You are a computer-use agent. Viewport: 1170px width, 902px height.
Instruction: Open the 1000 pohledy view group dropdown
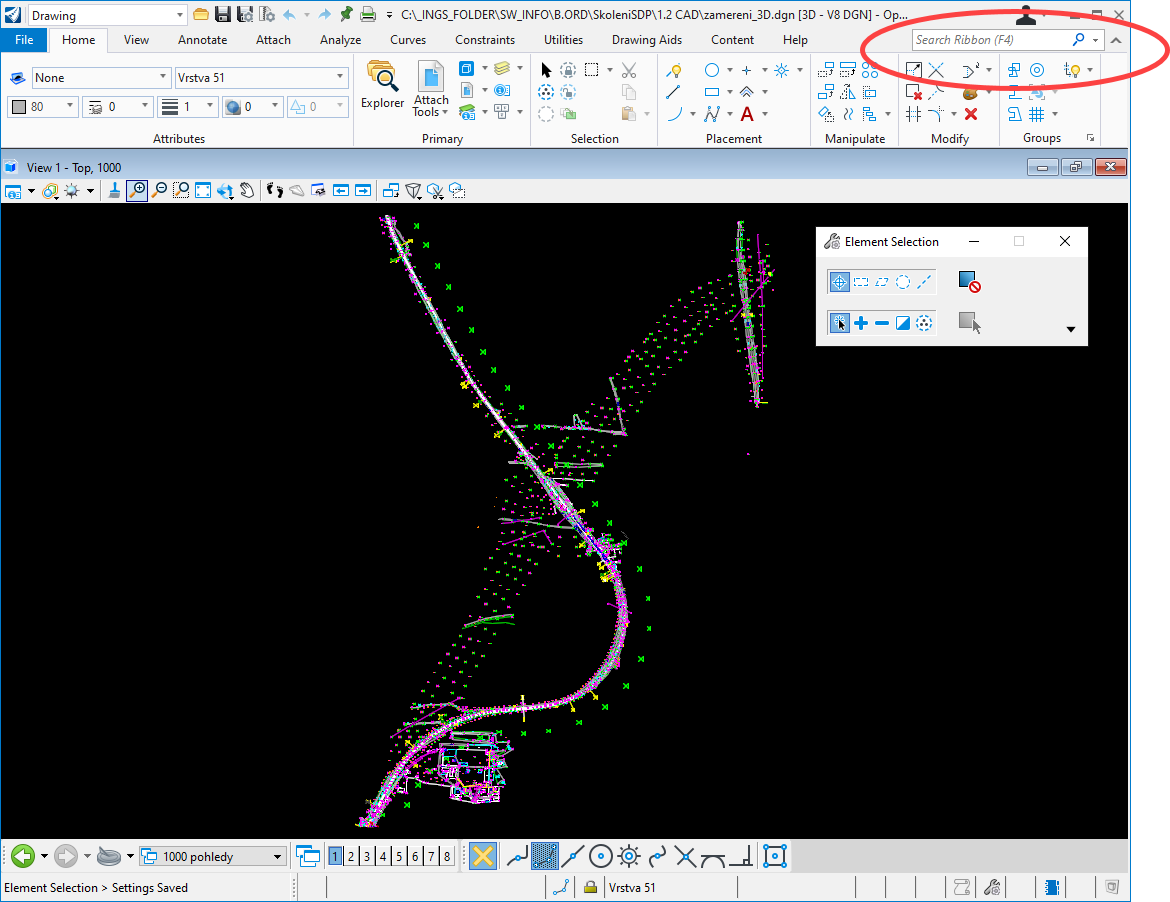213,856
